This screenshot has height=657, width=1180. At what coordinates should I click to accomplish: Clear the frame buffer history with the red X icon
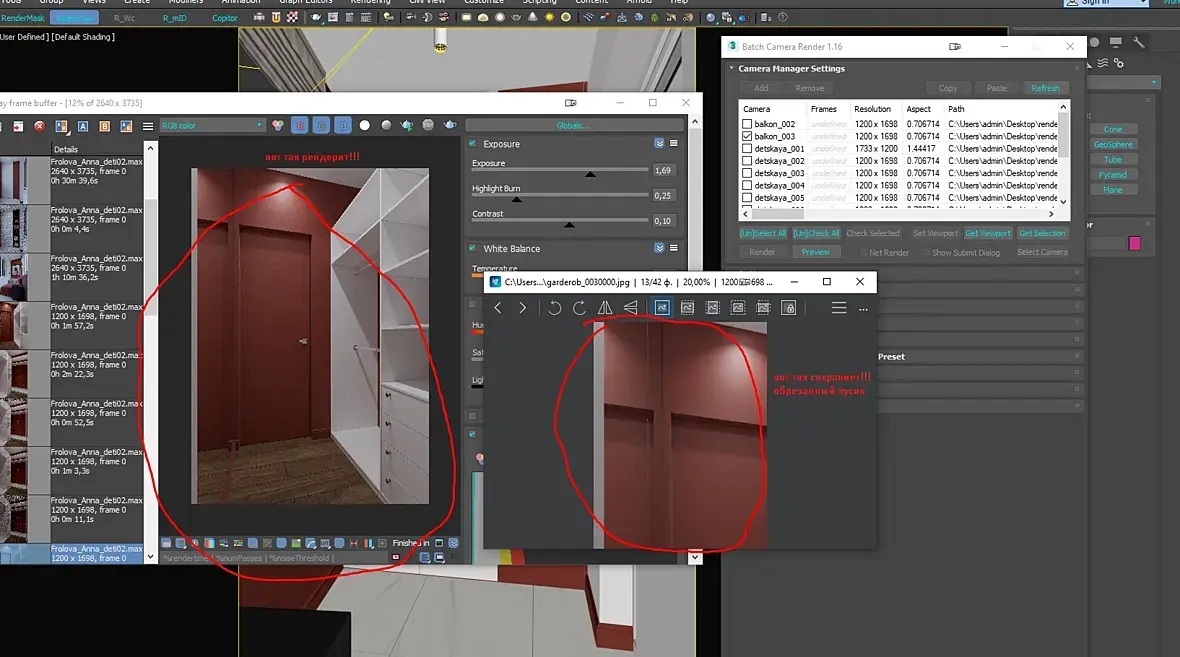(x=39, y=126)
